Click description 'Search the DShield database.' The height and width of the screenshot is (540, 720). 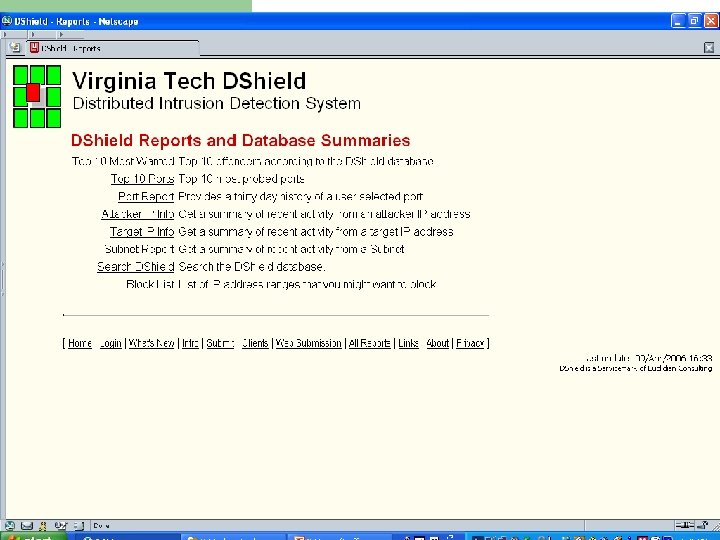[252, 266]
